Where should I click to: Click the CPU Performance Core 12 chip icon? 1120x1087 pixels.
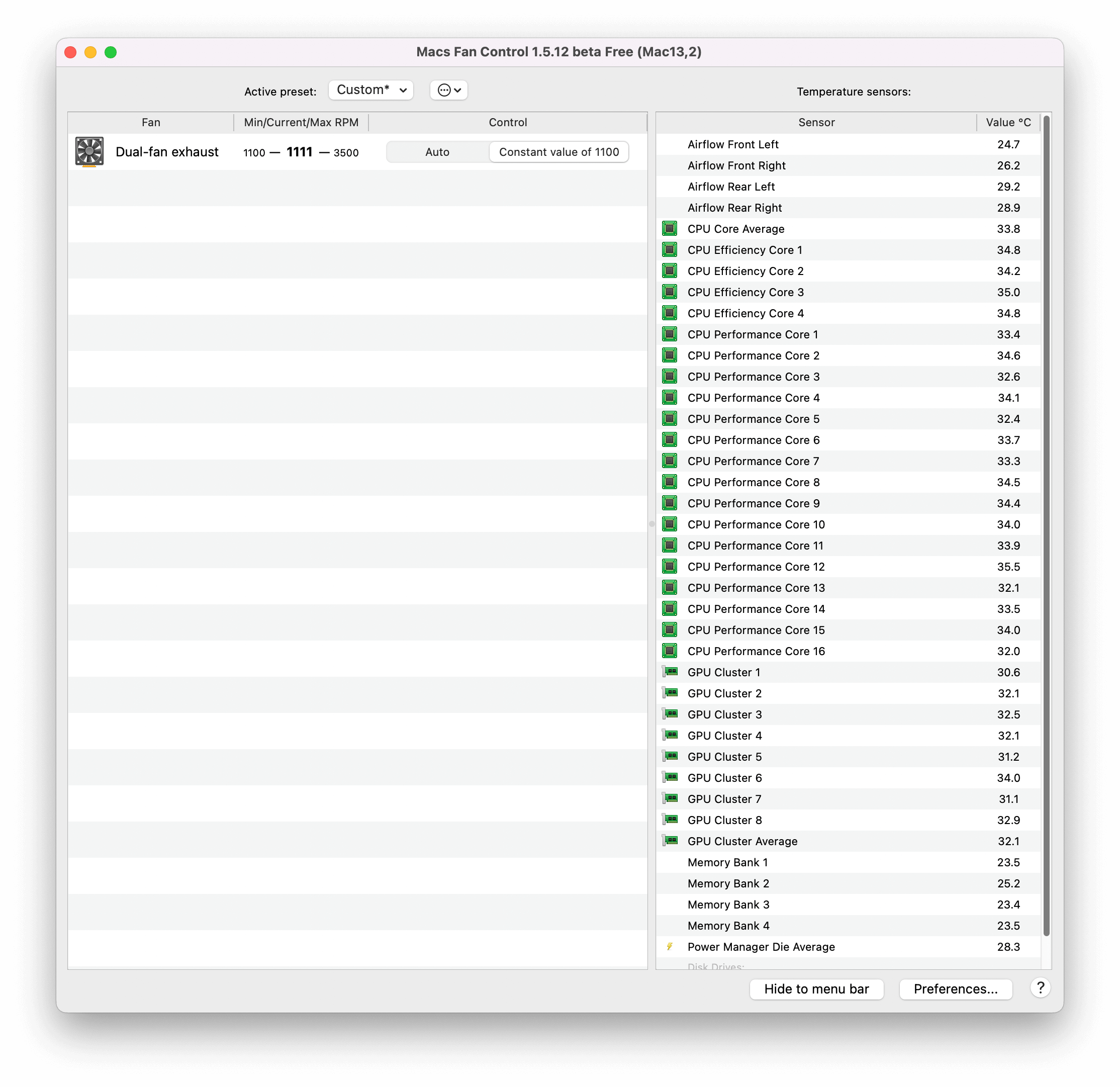670,567
